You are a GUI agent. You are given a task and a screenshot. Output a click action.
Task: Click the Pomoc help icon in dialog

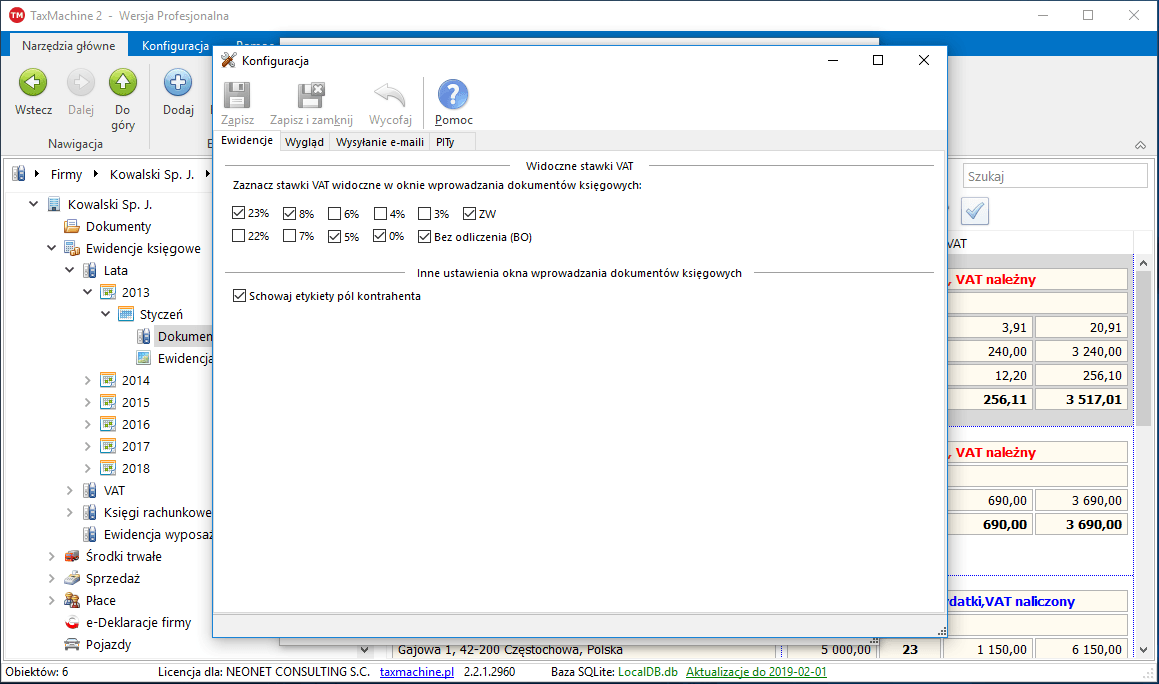(x=453, y=96)
